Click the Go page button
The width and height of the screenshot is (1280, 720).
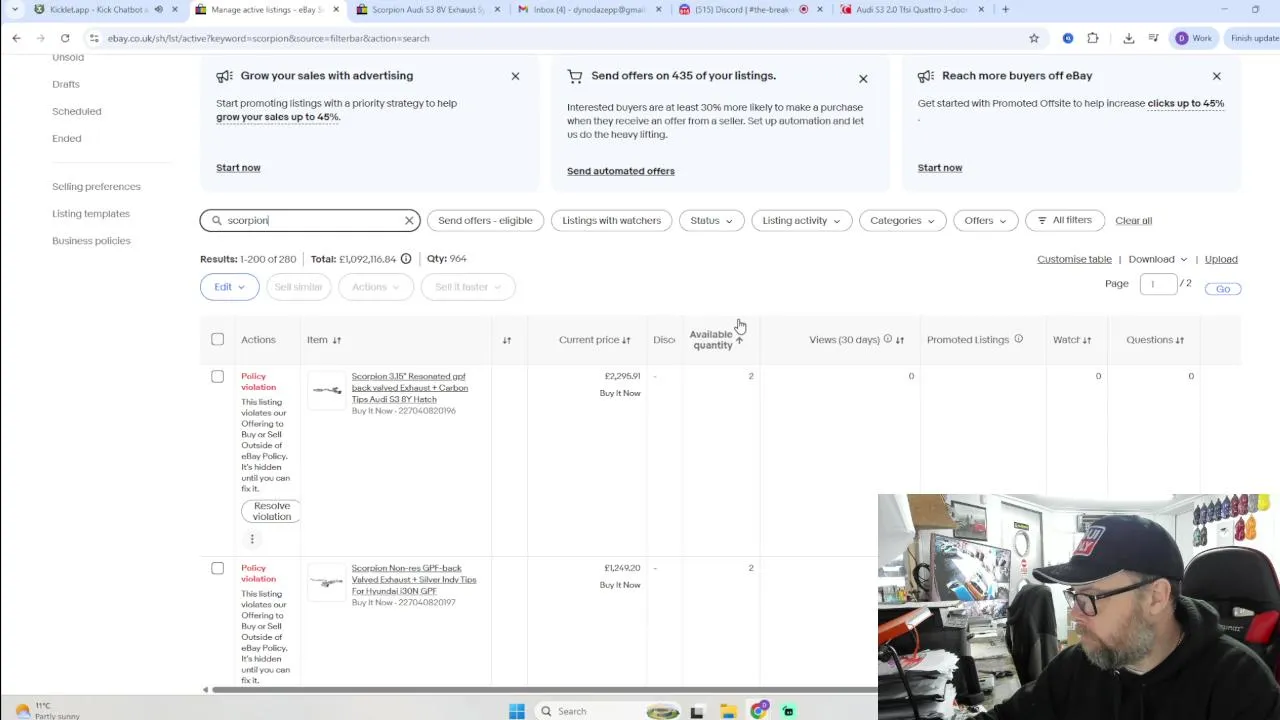(x=1223, y=289)
